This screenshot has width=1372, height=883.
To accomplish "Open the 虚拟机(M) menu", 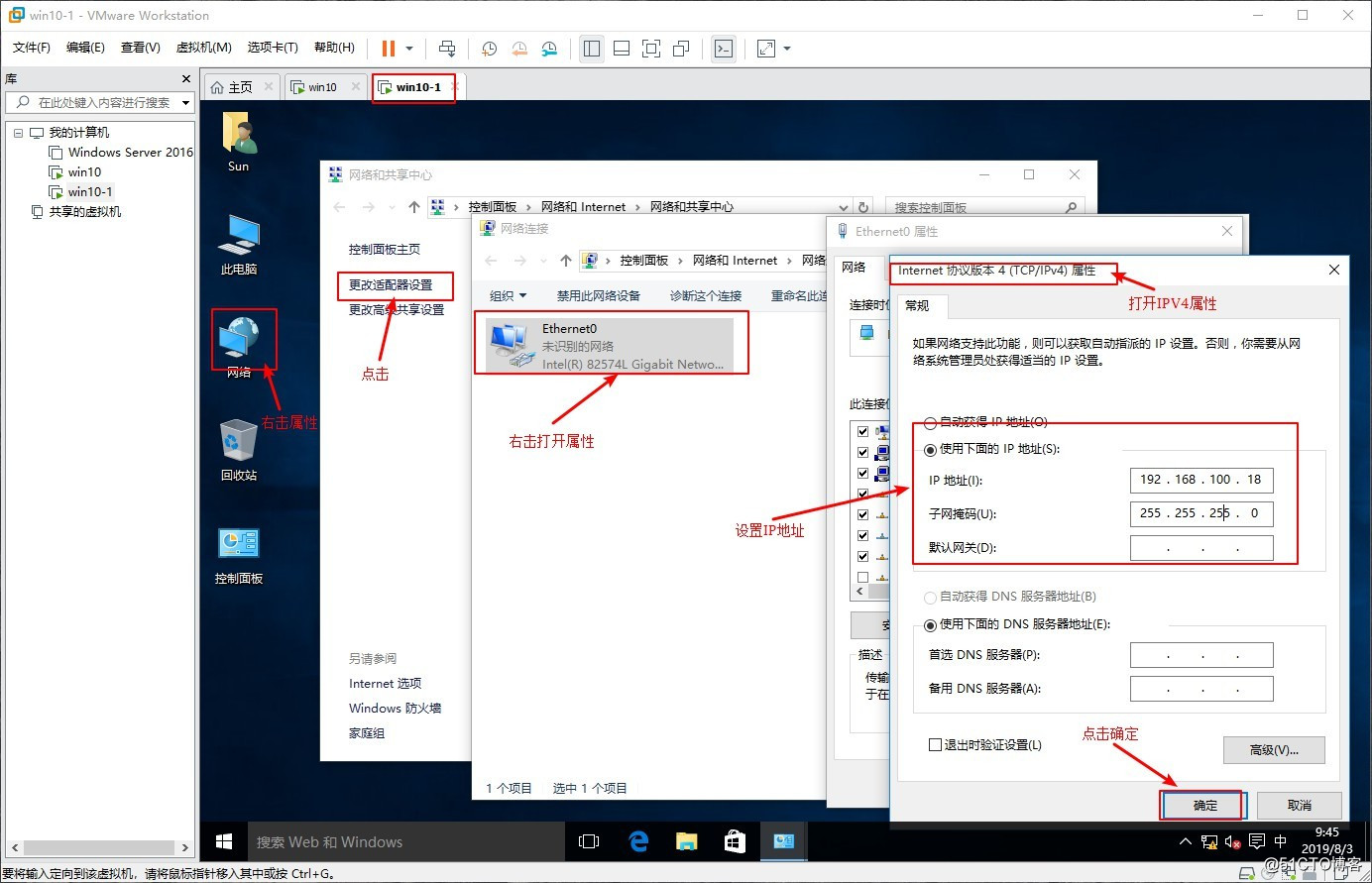I will pos(203,48).
